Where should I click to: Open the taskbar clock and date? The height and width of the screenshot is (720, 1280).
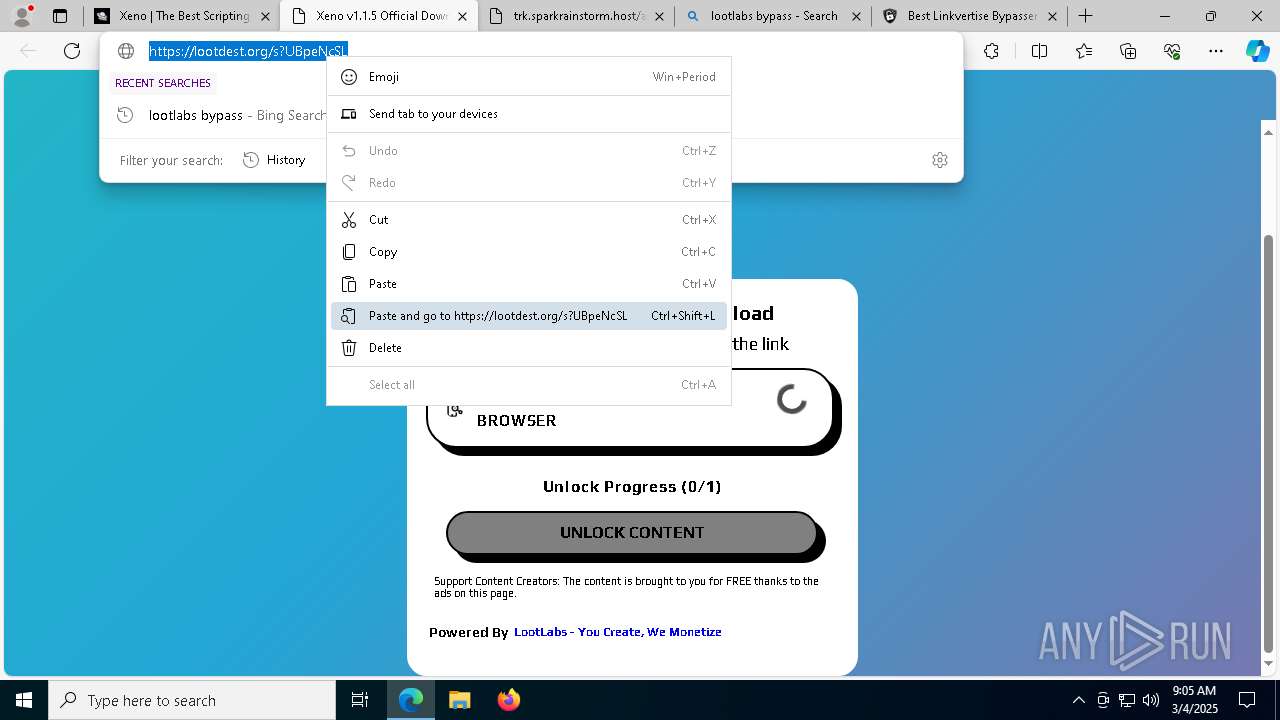1194,700
